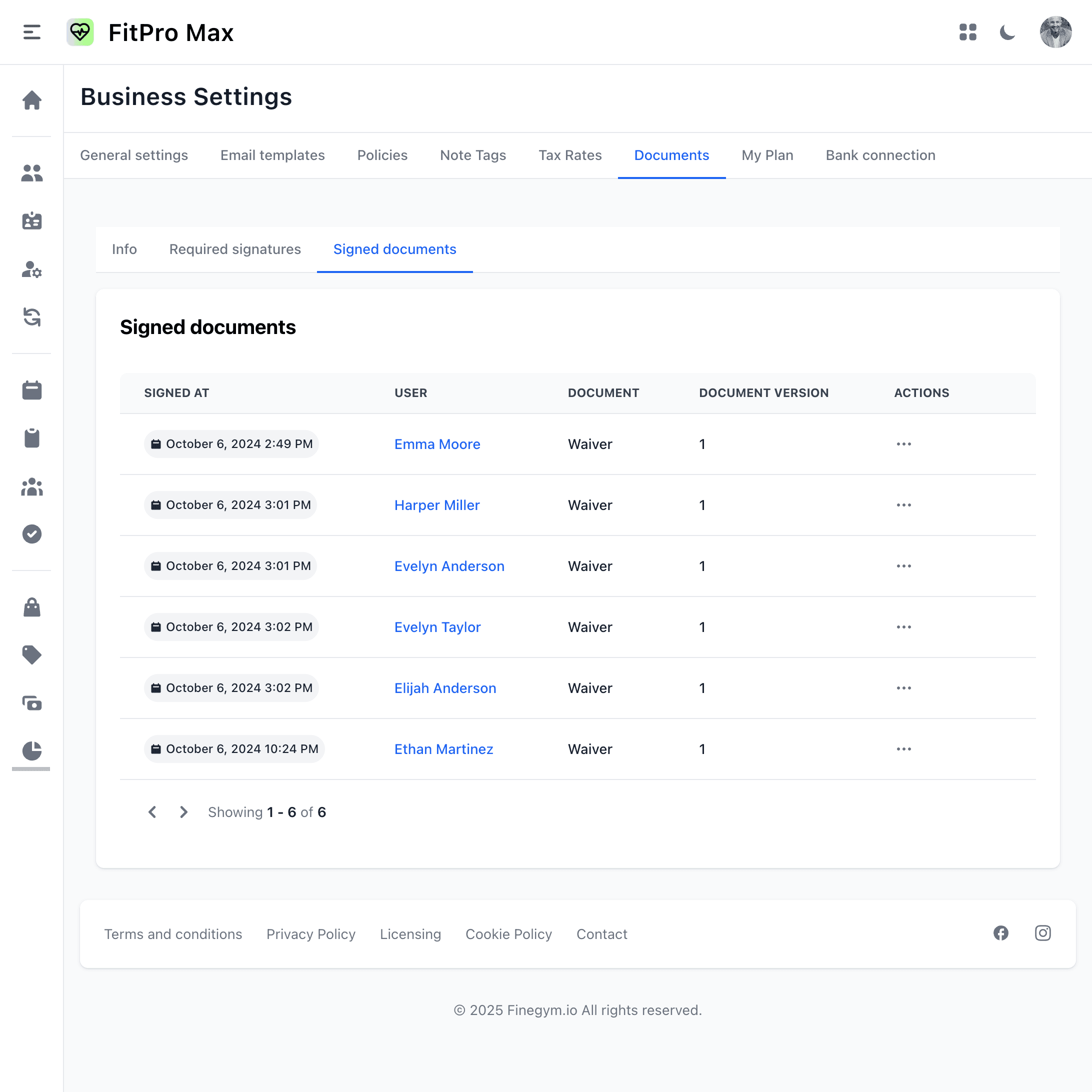Collapse the sidebar with the hamburger menu
This screenshot has width=1092, height=1092.
31,32
